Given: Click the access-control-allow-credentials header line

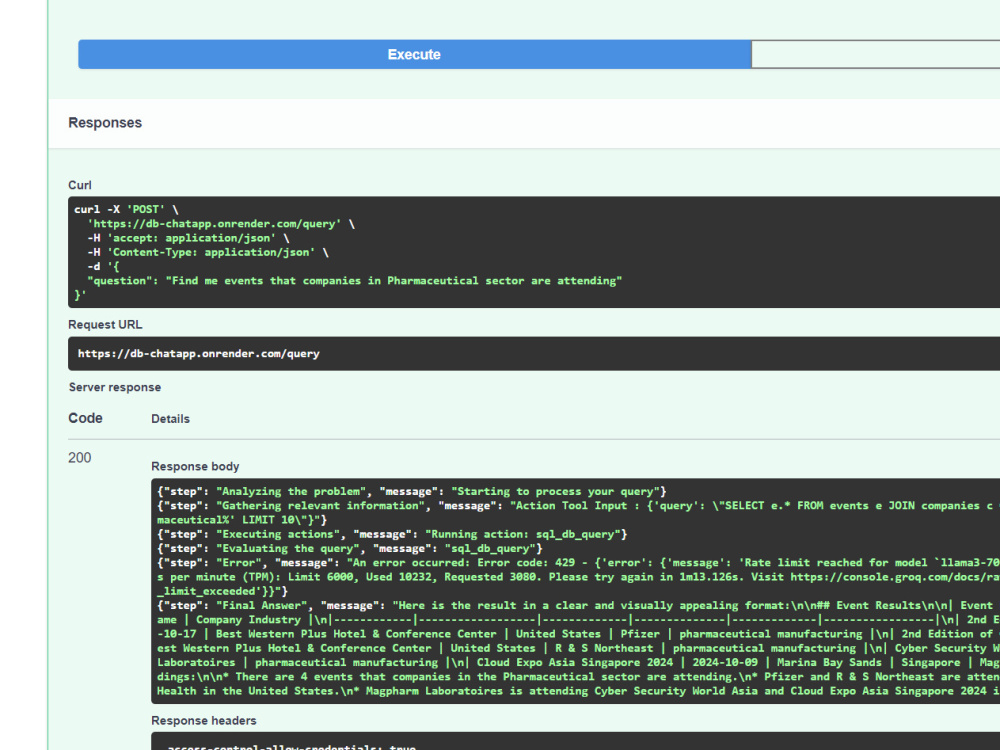Looking at the screenshot, I should (x=291, y=747).
